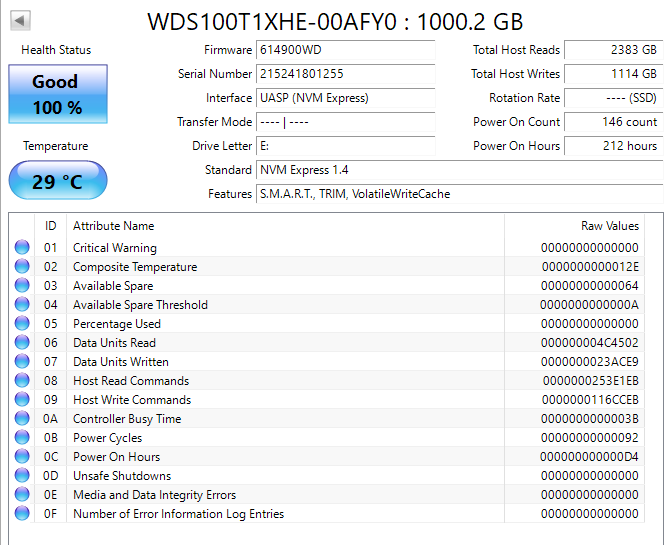Click the Serial Number field
The width and height of the screenshot is (671, 545).
point(345,74)
